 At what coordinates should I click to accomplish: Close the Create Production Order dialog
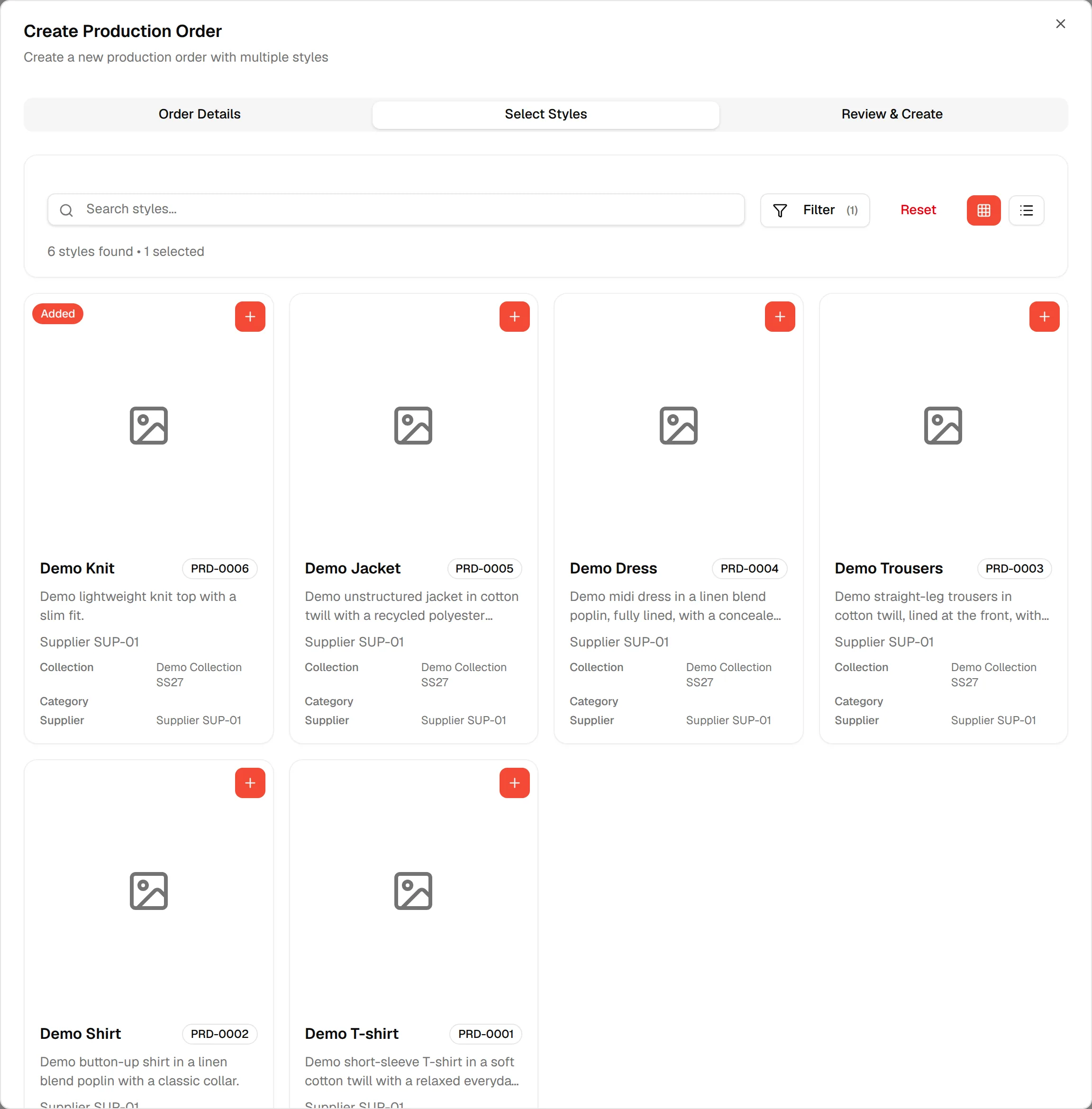(x=1060, y=24)
